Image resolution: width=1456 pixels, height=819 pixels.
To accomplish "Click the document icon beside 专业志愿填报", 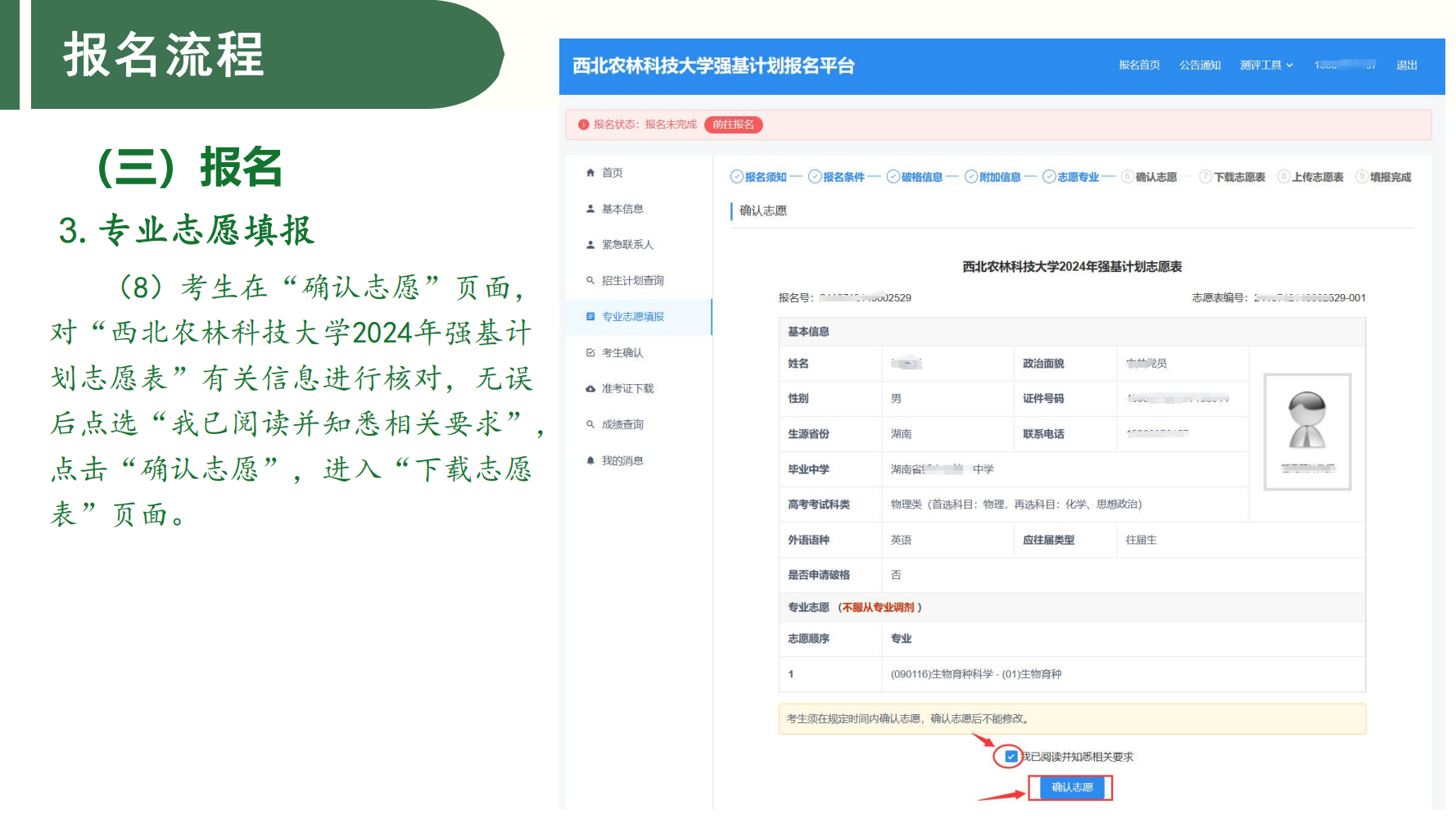I will coord(590,316).
